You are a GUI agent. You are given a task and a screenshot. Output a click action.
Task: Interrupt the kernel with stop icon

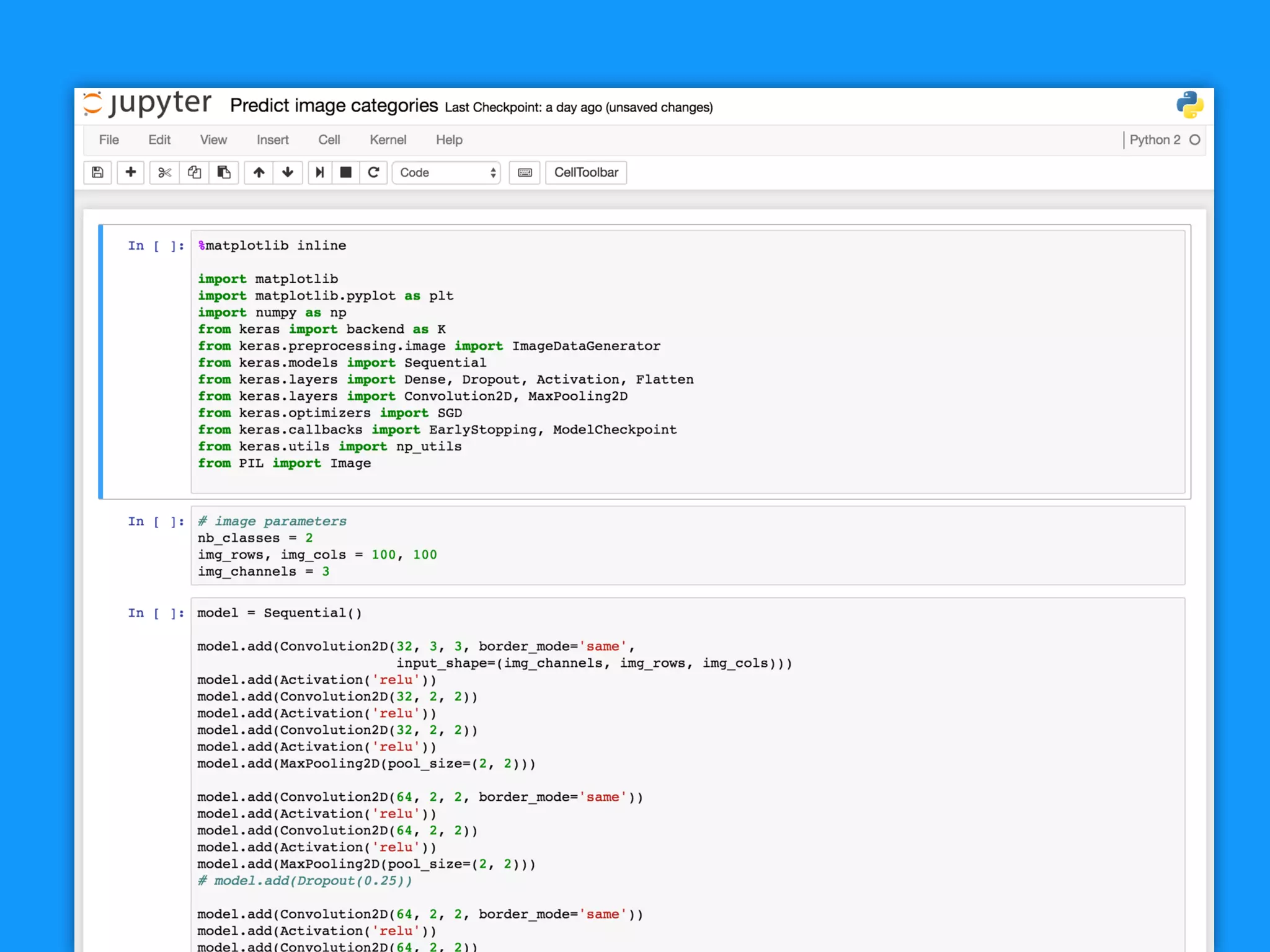346,172
